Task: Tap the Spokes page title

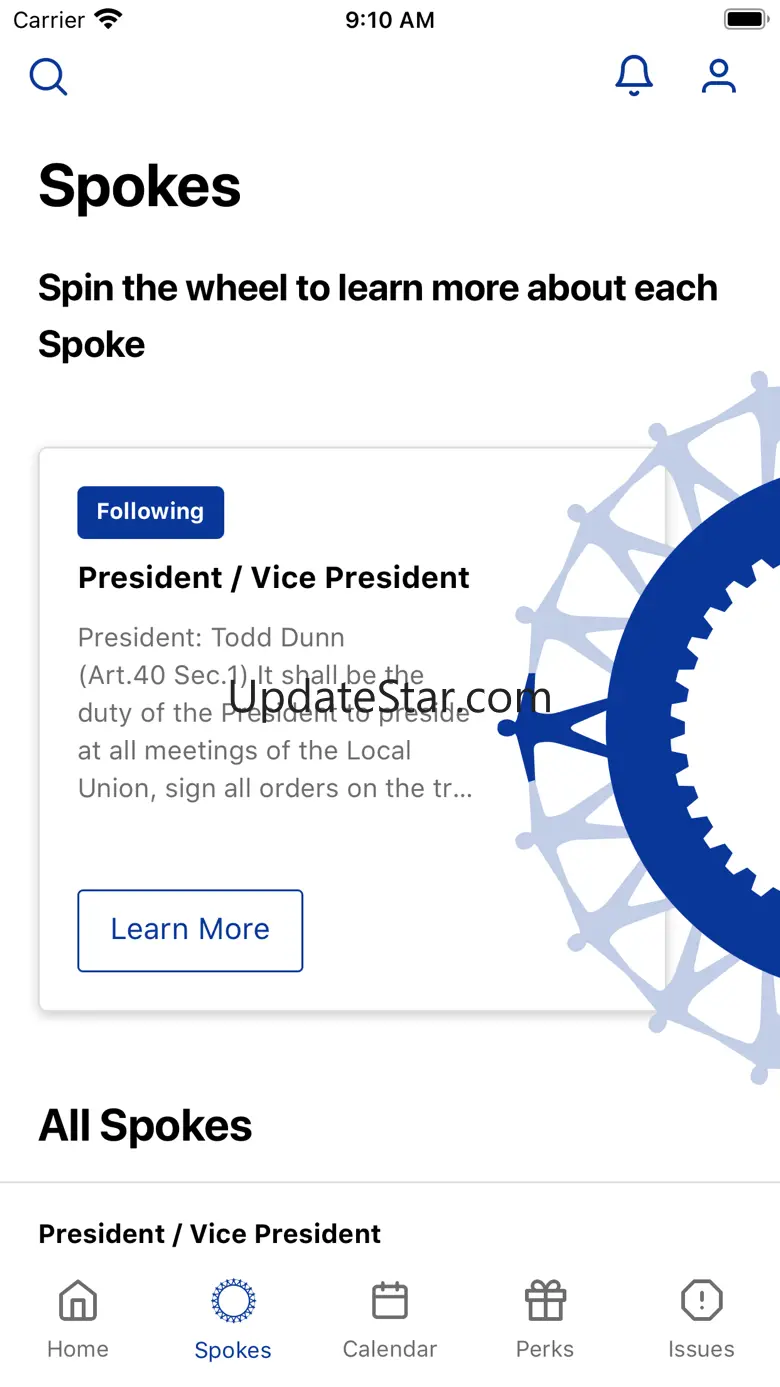Action: point(140,187)
